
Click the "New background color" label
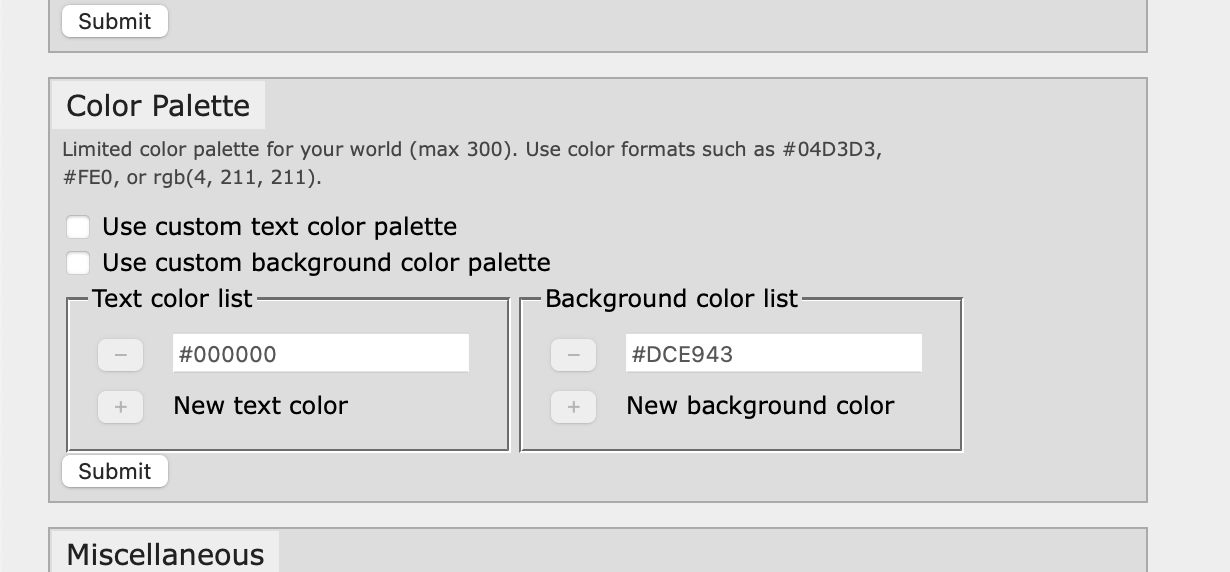point(760,406)
